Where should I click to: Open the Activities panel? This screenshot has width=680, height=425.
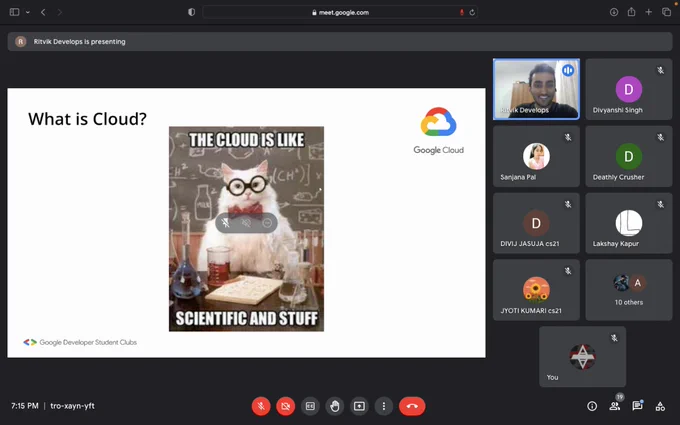660,406
